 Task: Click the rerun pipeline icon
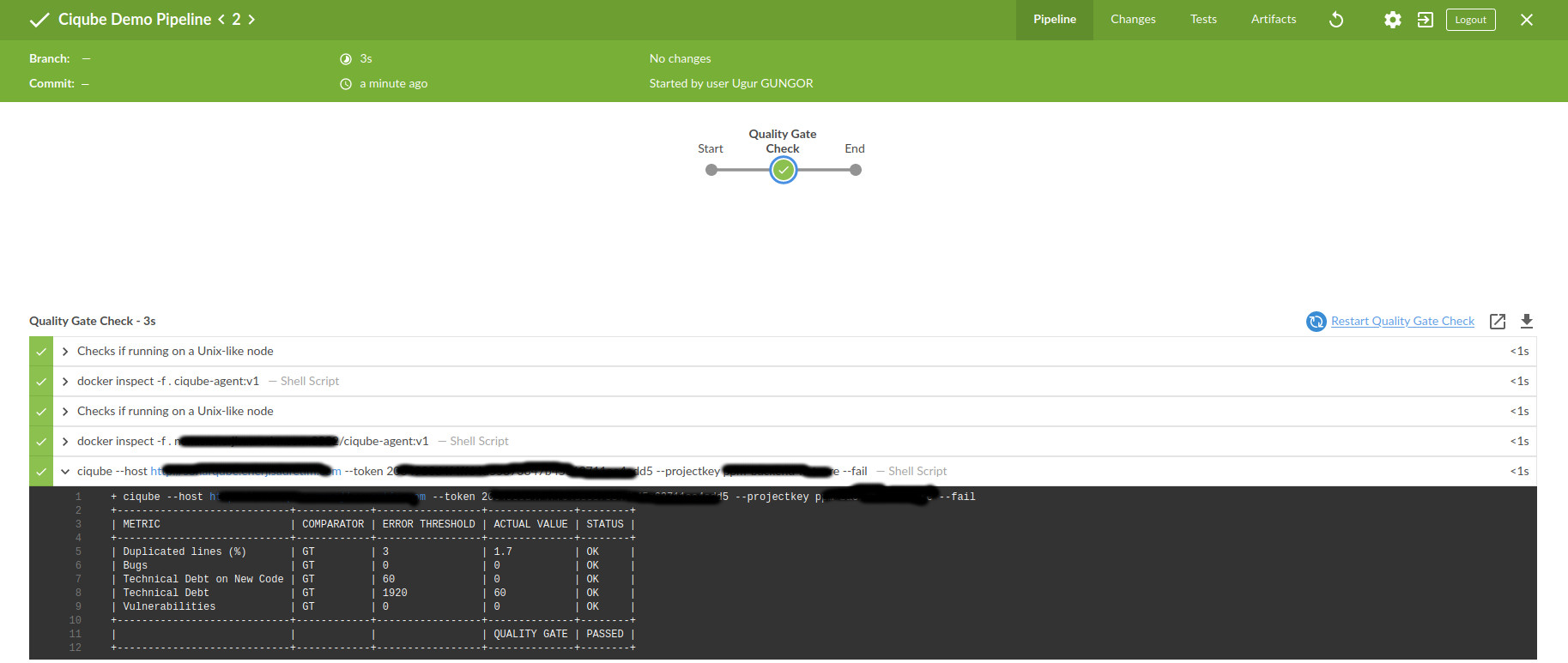click(1336, 20)
